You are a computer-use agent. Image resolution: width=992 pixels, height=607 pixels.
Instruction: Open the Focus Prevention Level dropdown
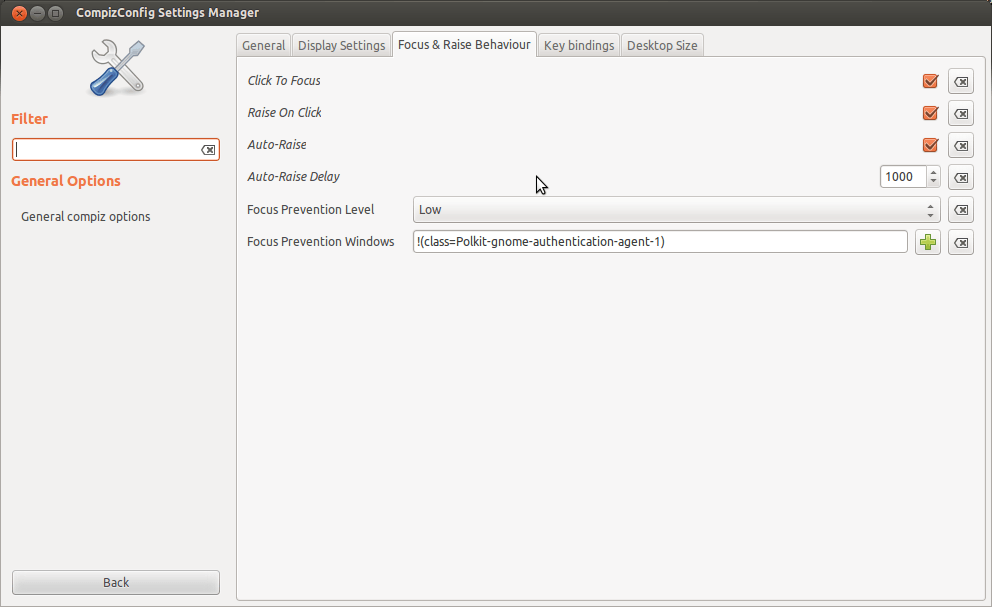click(676, 210)
